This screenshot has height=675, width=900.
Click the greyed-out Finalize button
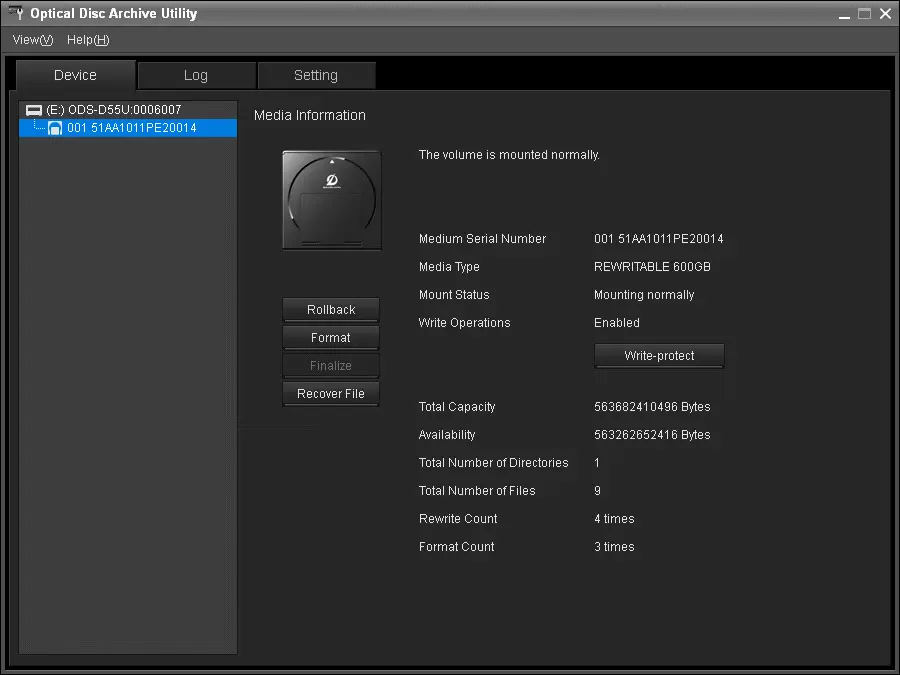[x=331, y=366]
